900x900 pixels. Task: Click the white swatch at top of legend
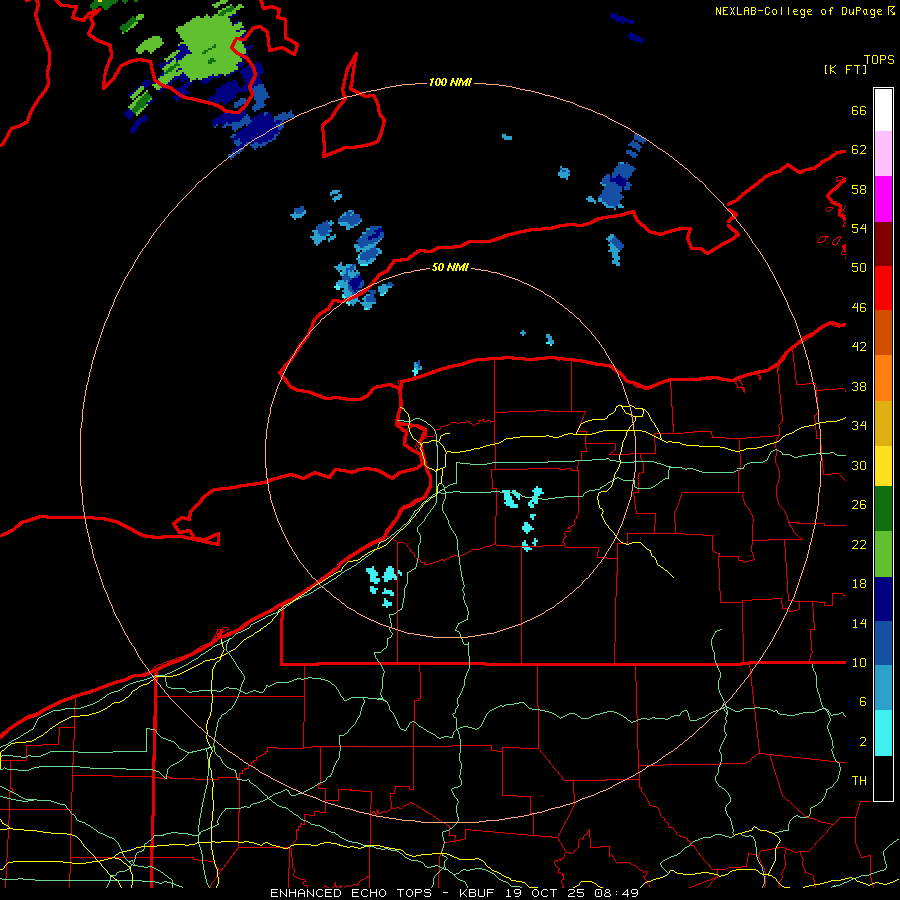tap(883, 110)
